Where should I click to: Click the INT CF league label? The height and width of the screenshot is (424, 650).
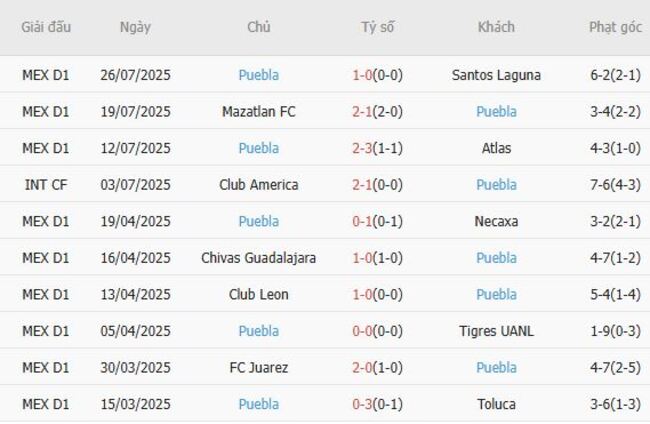pos(46,185)
